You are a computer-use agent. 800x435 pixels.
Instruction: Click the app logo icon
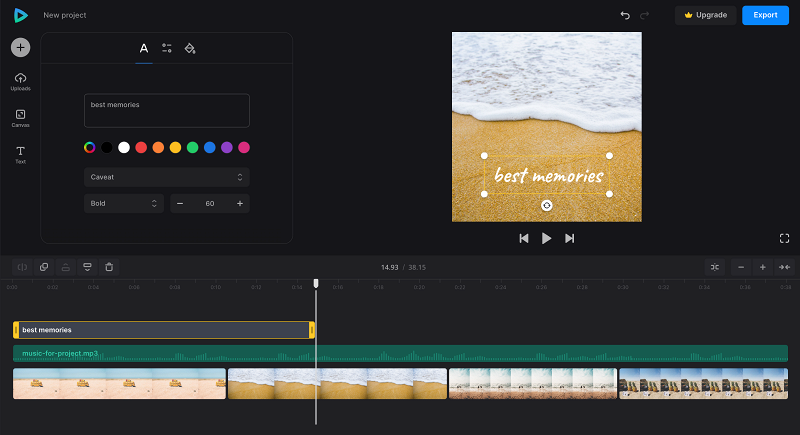point(20,15)
